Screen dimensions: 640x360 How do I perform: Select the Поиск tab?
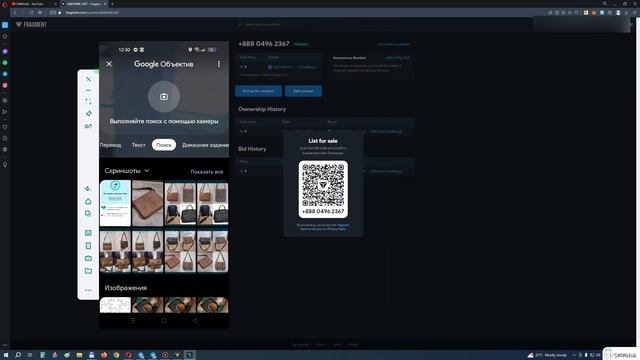(164, 145)
